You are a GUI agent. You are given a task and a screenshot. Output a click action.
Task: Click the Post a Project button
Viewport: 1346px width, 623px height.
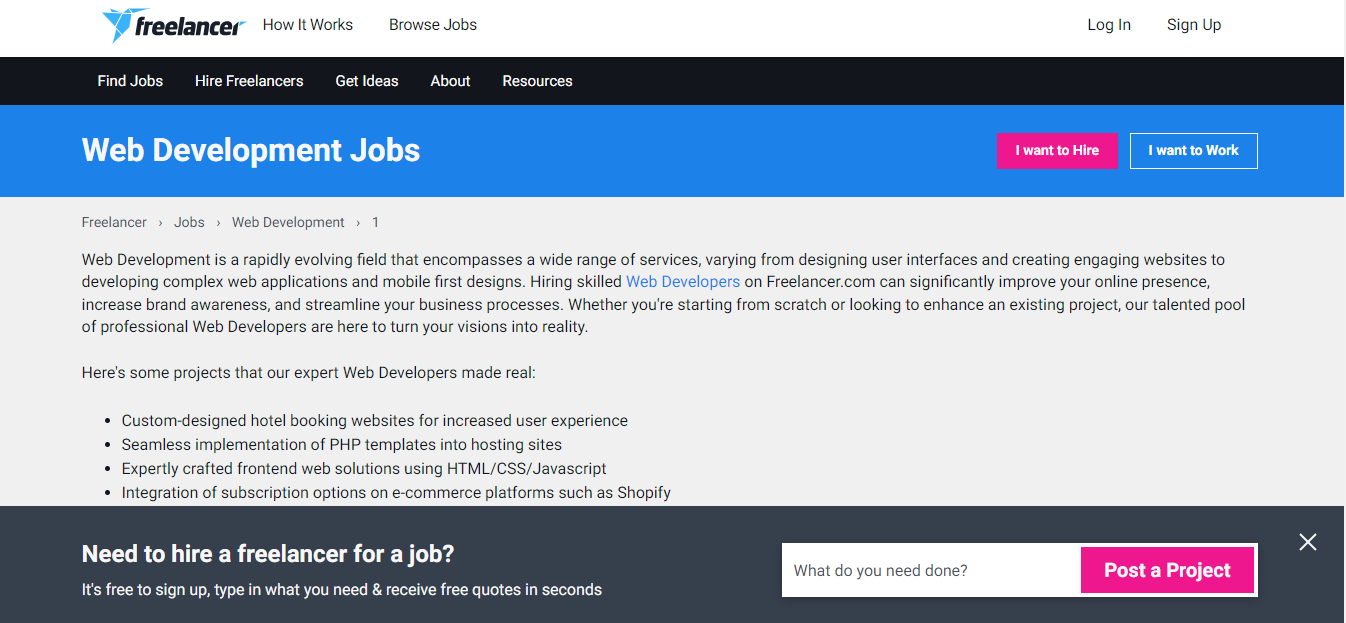tap(1167, 571)
